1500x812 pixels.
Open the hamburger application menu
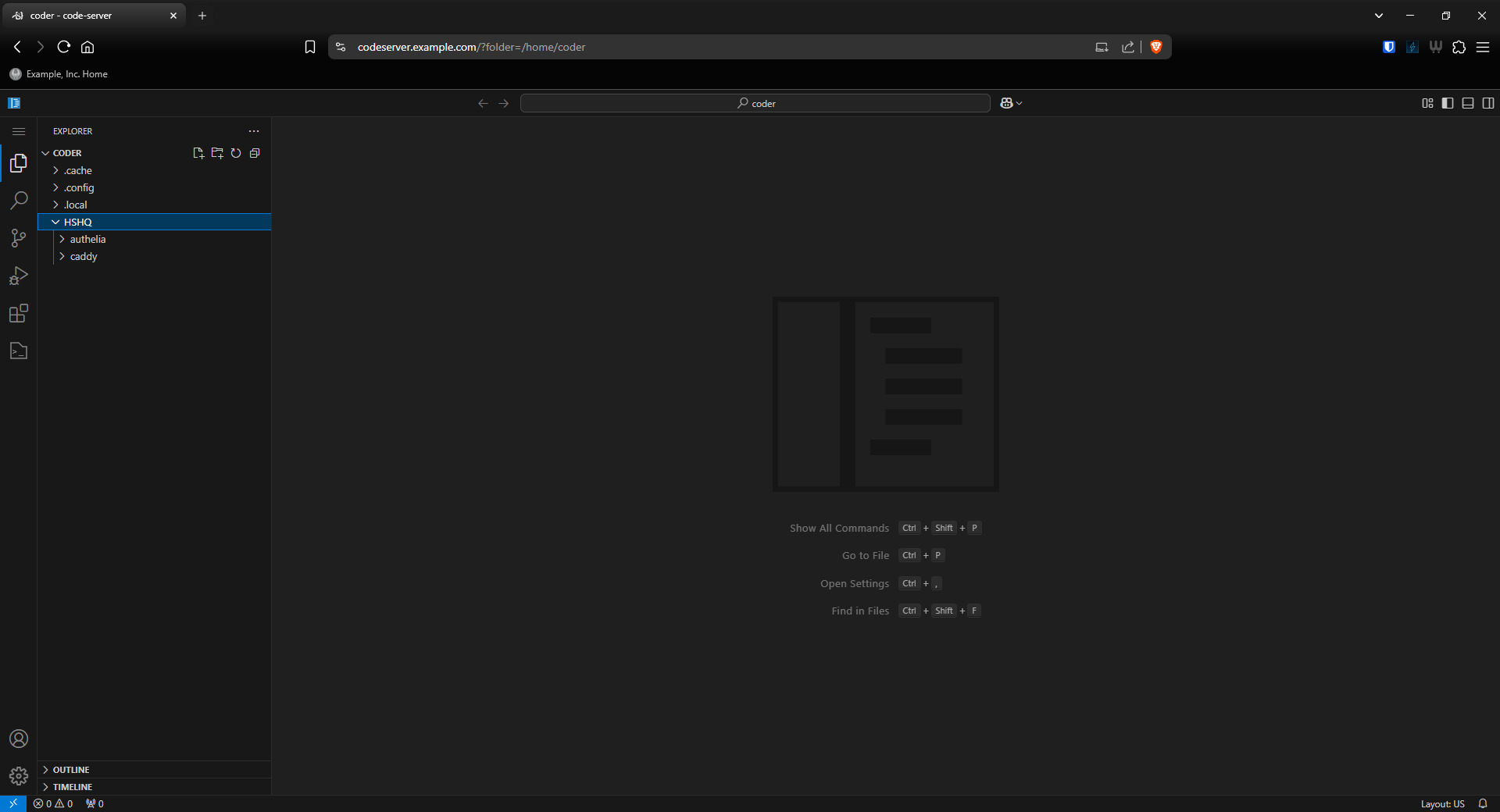coord(19,131)
